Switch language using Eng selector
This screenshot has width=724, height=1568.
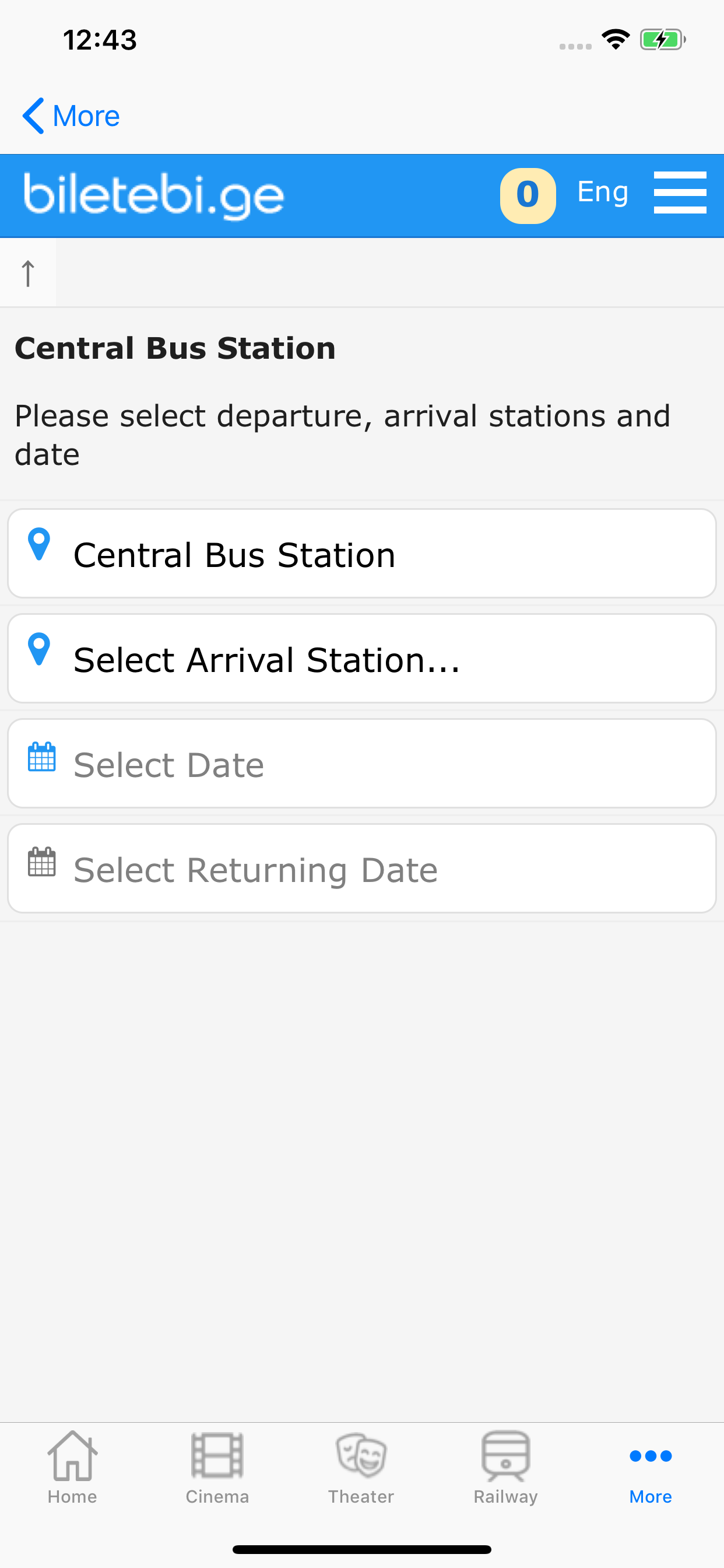click(x=602, y=193)
